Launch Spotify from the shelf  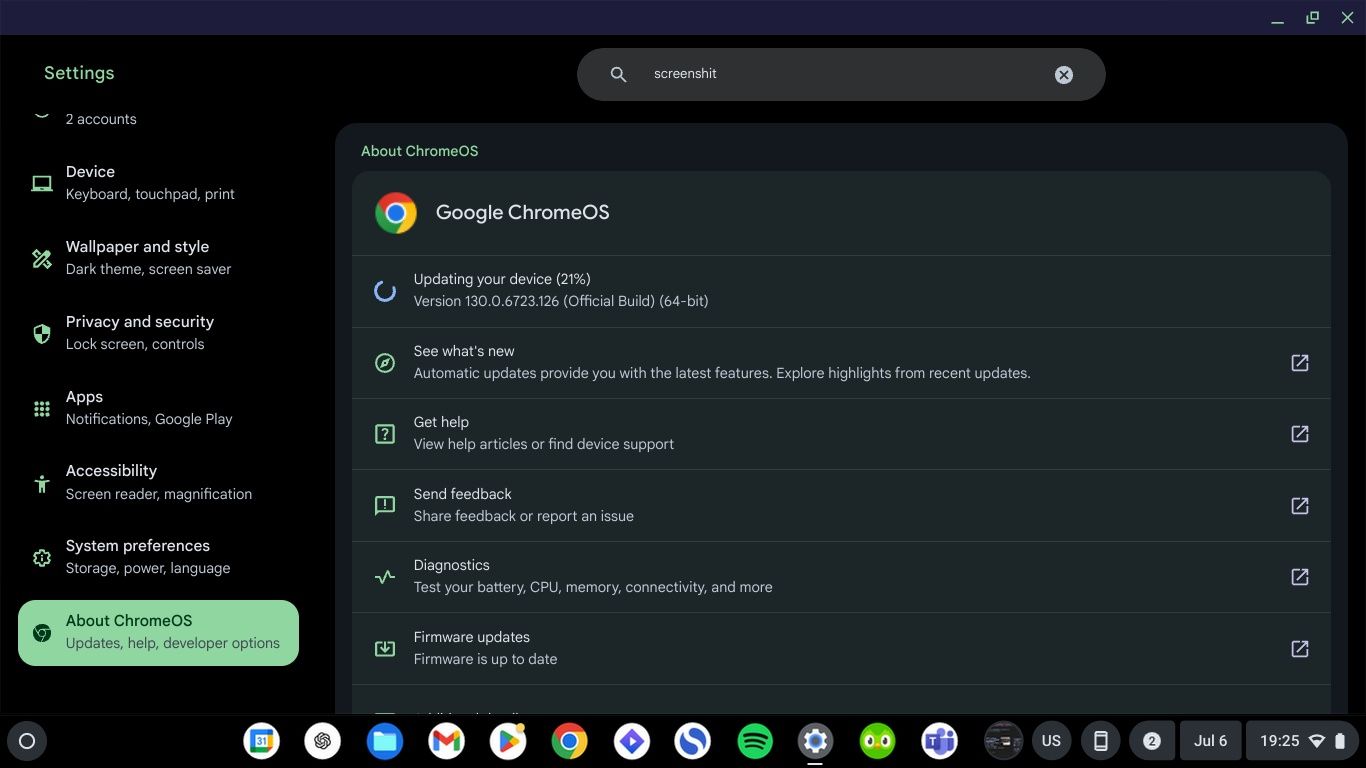tap(755, 741)
